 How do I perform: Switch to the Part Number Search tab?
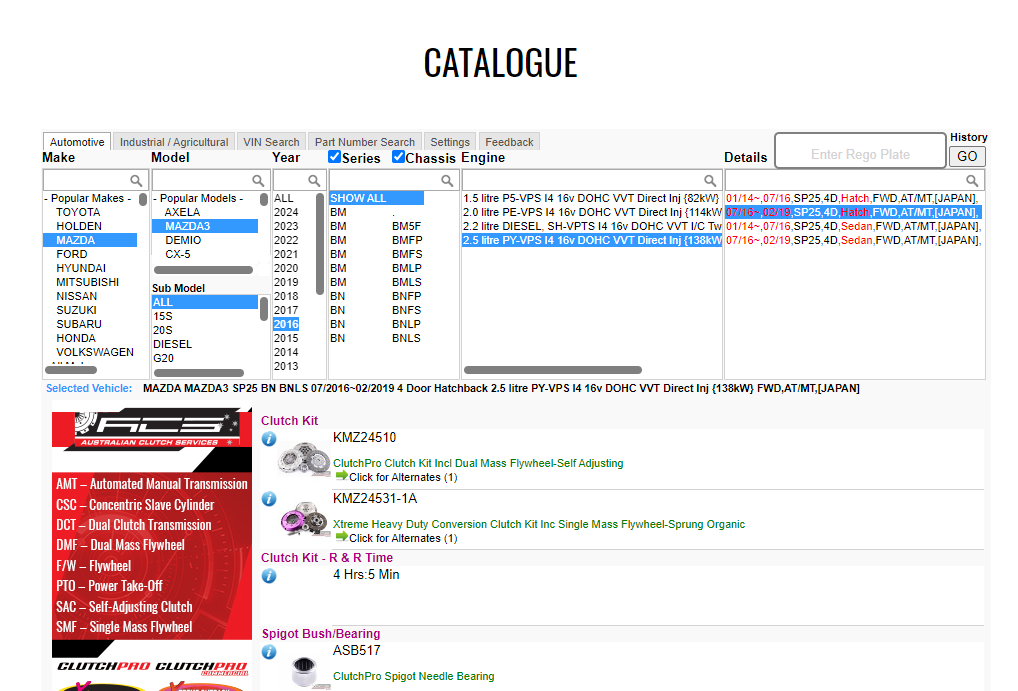364,142
